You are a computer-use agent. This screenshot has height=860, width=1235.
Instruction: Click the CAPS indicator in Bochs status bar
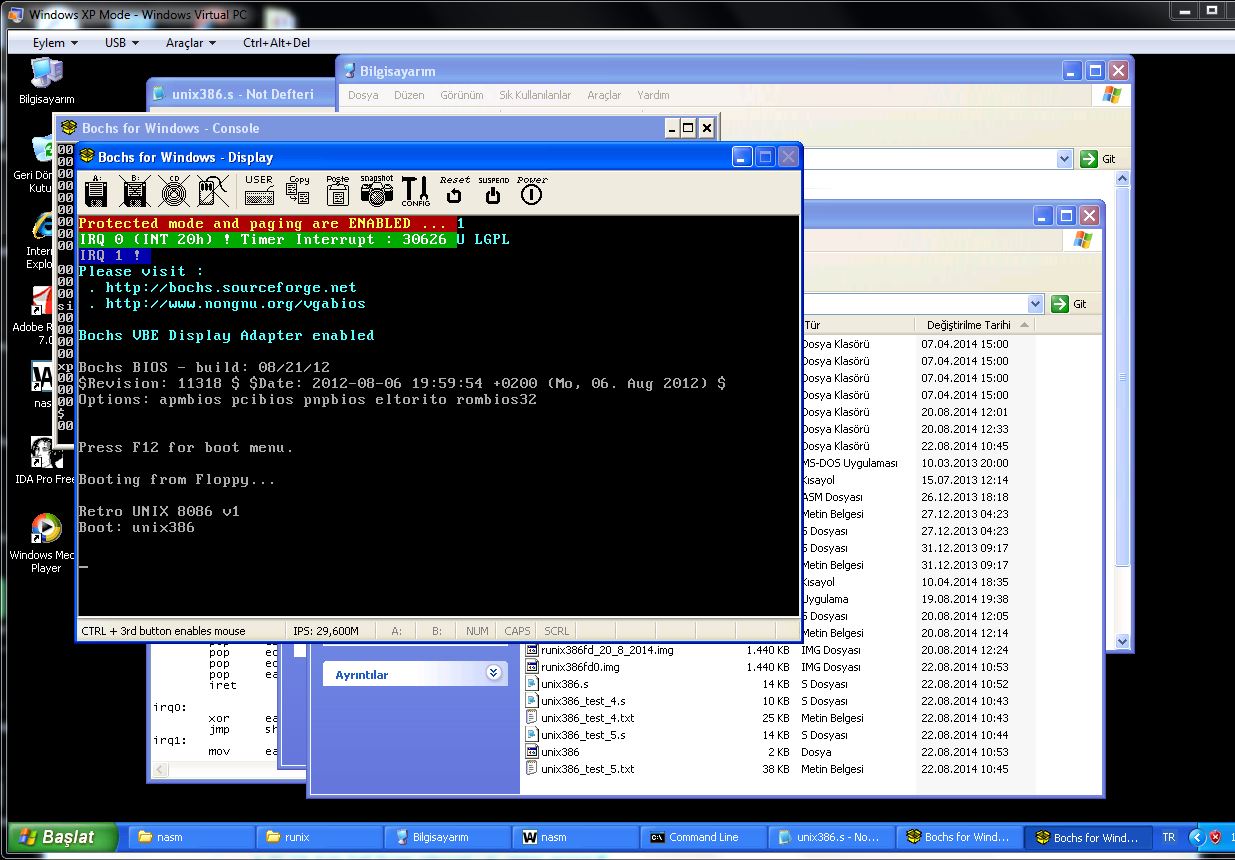[517, 631]
